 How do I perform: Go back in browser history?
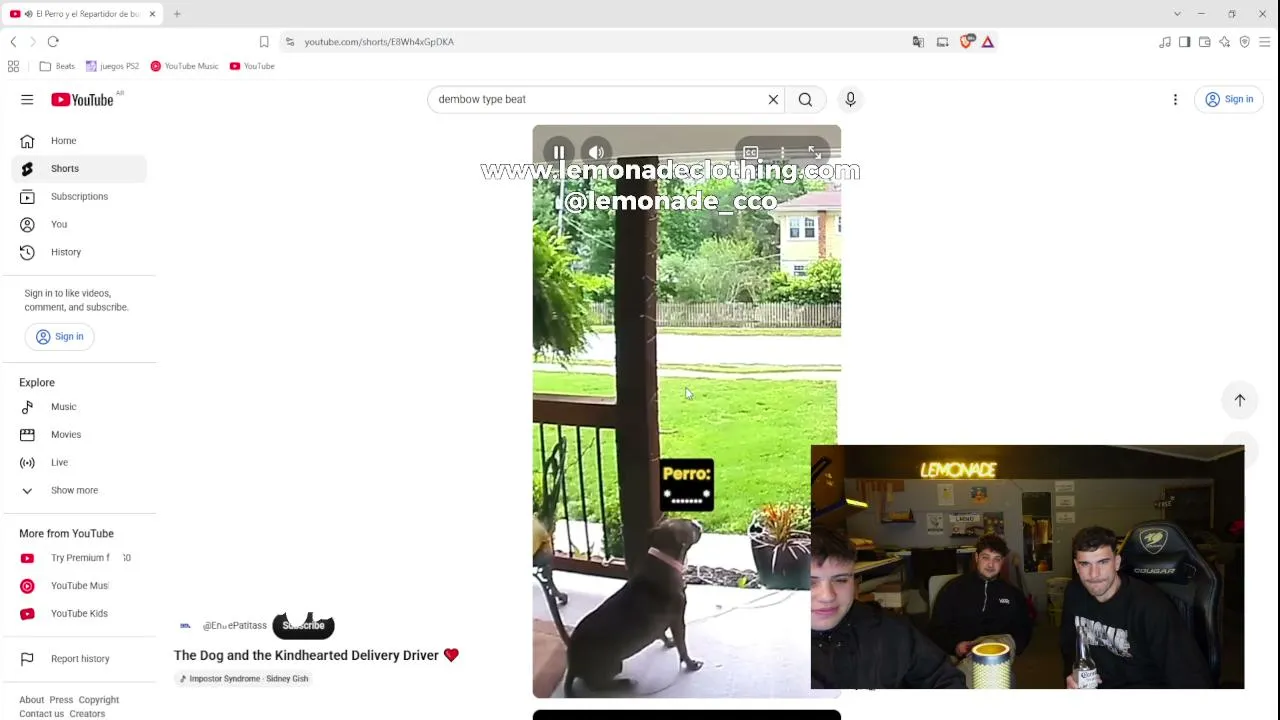click(x=13, y=42)
